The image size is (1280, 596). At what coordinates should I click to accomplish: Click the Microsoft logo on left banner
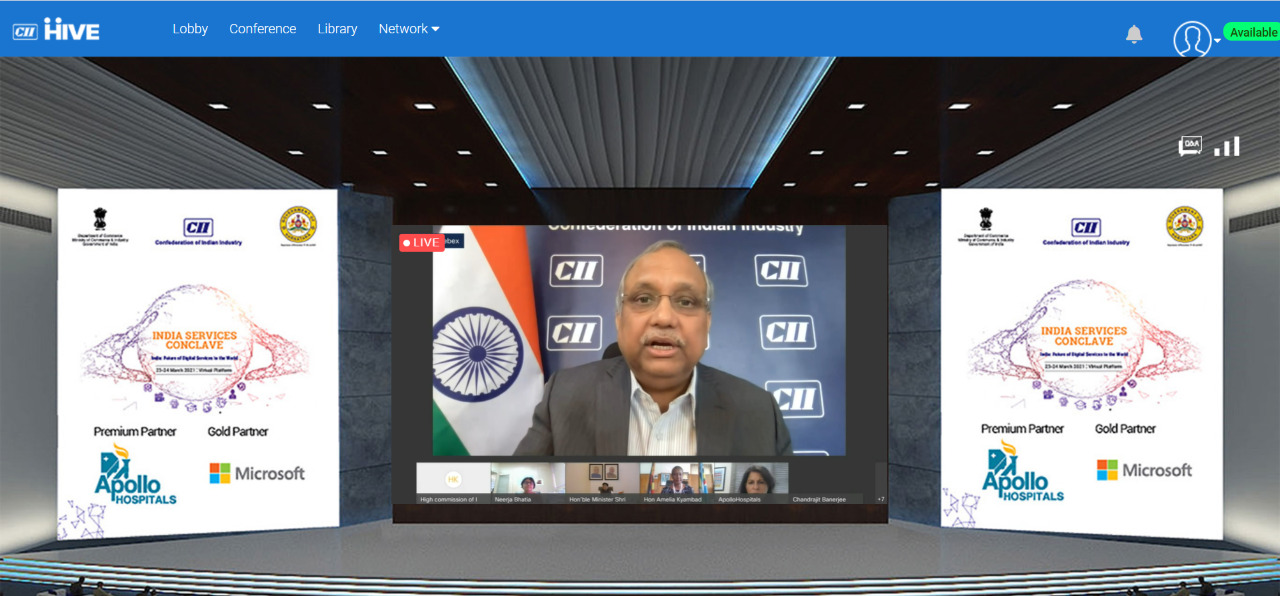(x=257, y=473)
